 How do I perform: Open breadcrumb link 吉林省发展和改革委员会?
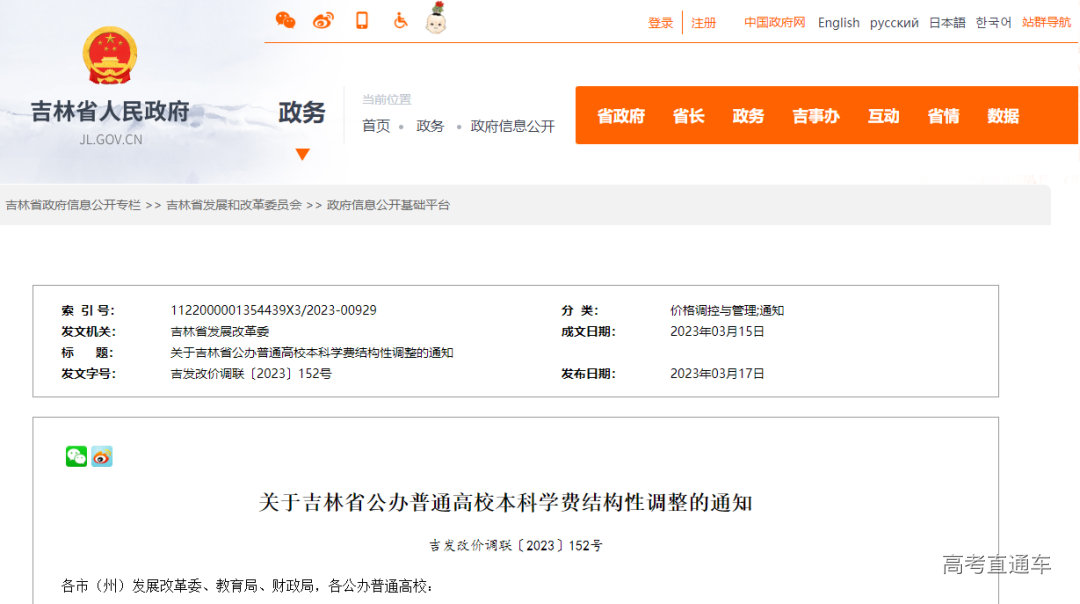[x=234, y=205]
